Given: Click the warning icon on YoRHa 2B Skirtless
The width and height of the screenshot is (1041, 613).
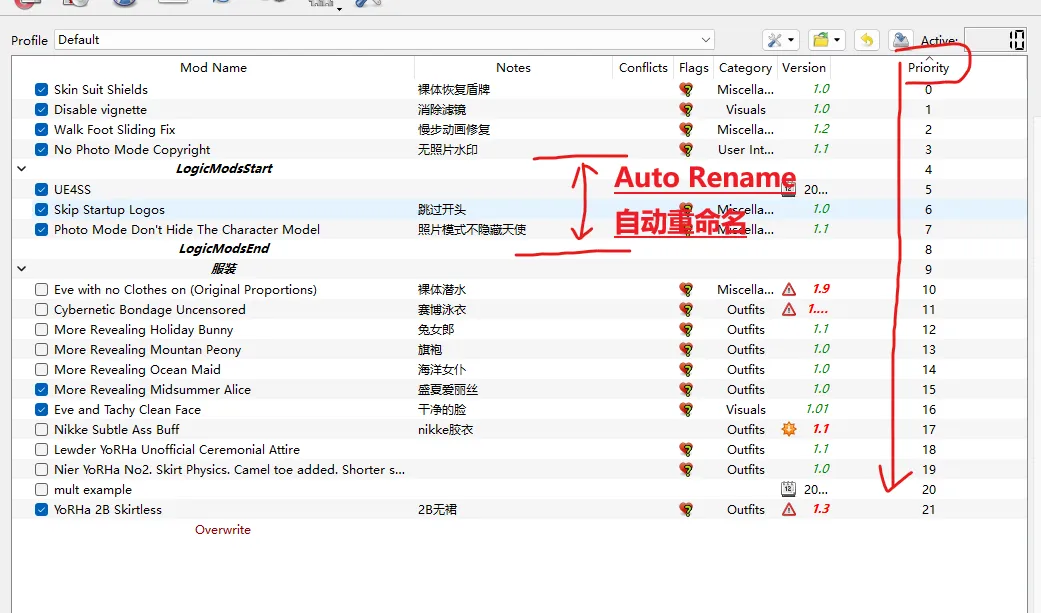Looking at the screenshot, I should 789,510.
